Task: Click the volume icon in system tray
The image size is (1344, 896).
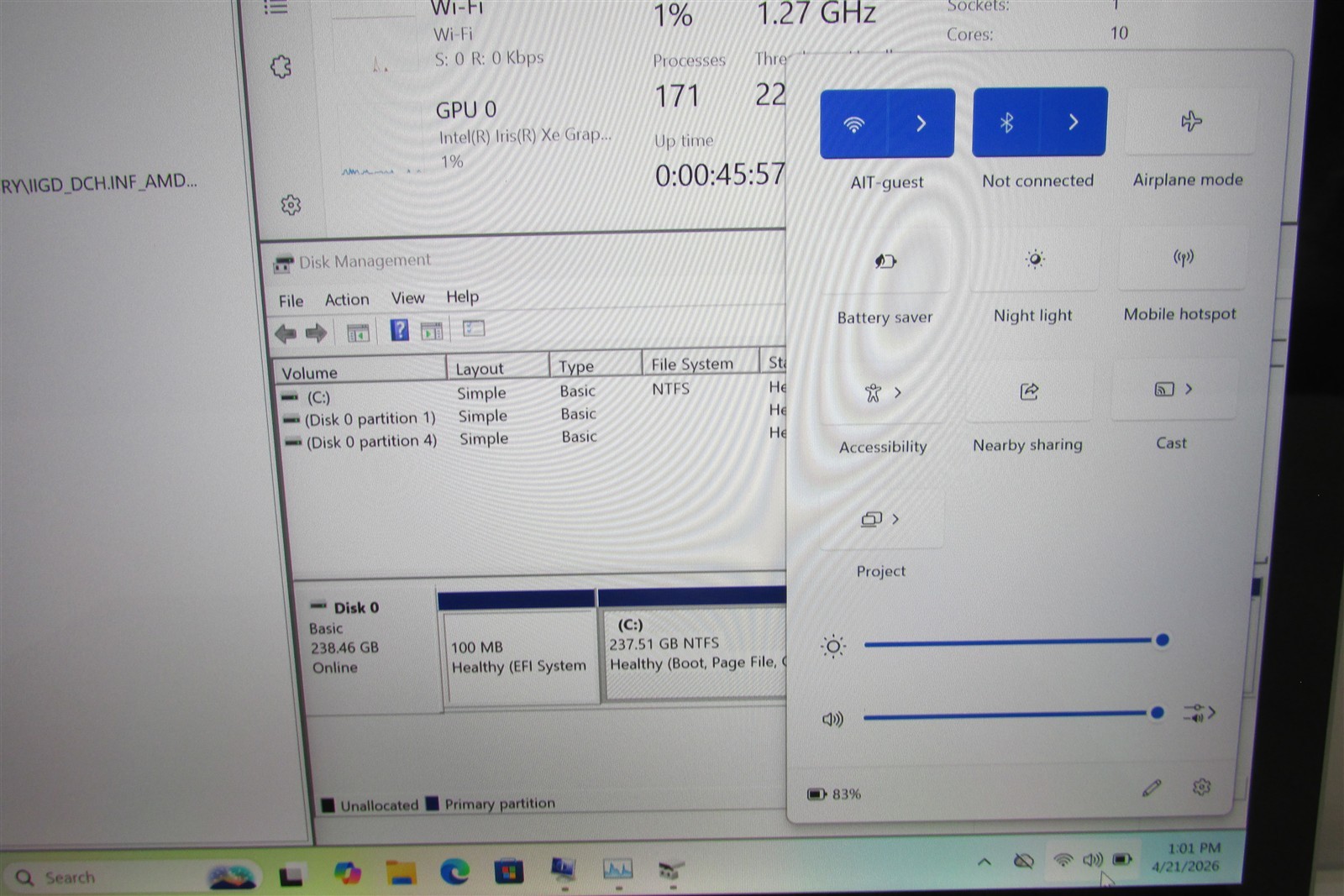Action: [x=1093, y=859]
